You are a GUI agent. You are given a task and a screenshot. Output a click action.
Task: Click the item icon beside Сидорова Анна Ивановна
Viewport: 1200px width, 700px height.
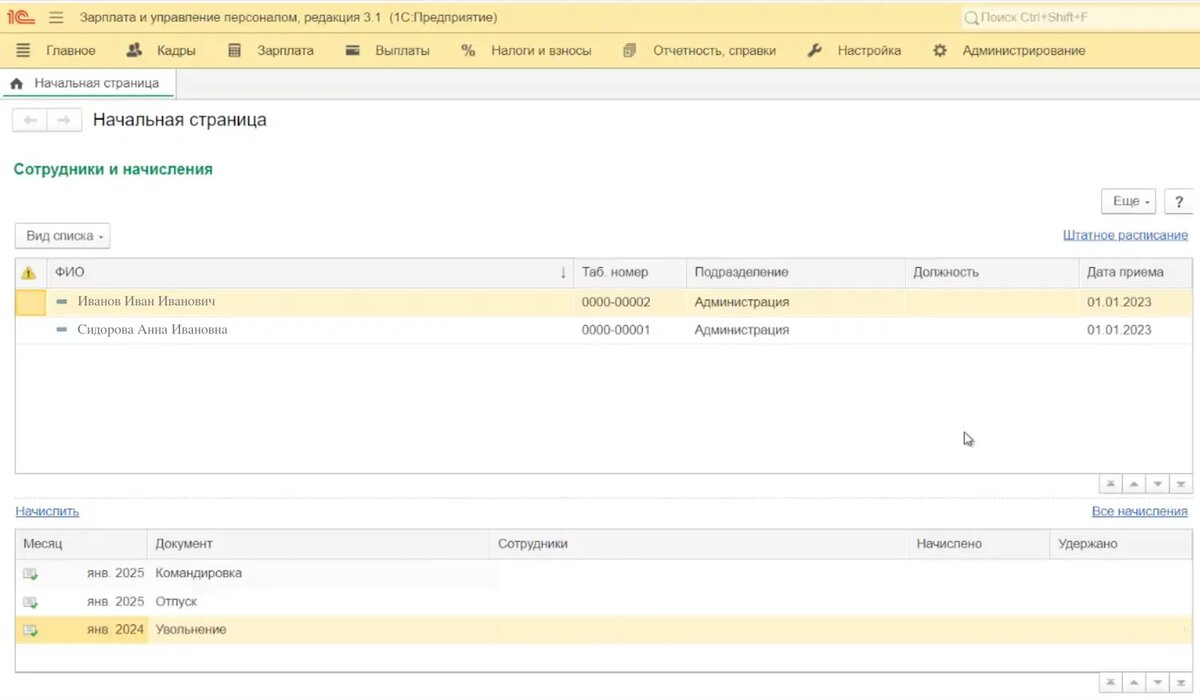[62, 329]
